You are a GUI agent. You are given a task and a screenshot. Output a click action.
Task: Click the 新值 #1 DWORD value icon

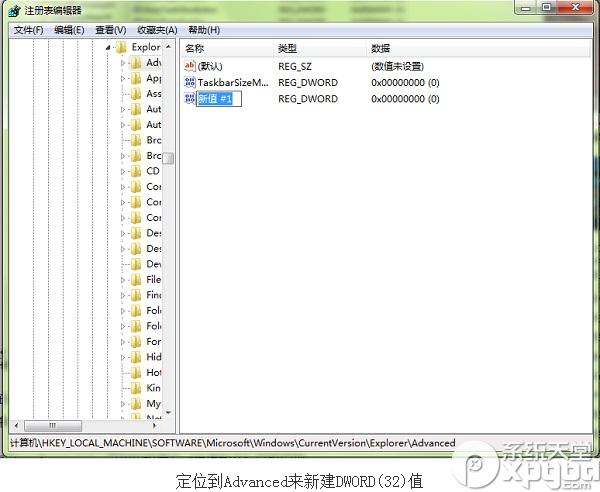pos(189,99)
